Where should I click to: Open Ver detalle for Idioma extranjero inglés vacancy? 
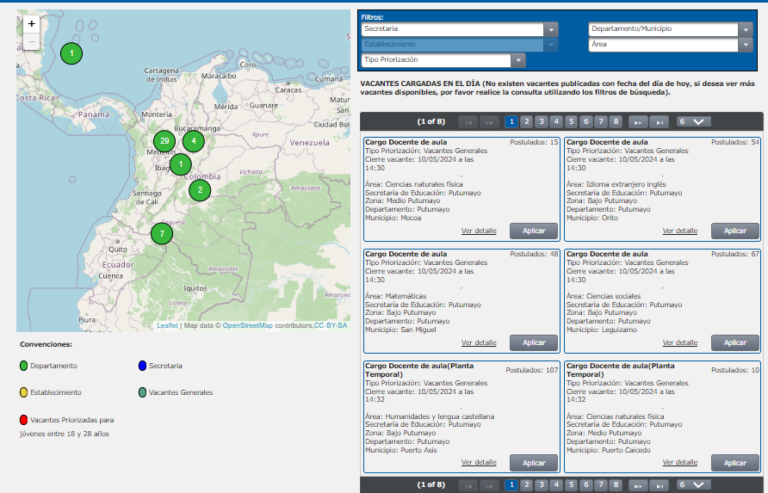[x=680, y=230]
